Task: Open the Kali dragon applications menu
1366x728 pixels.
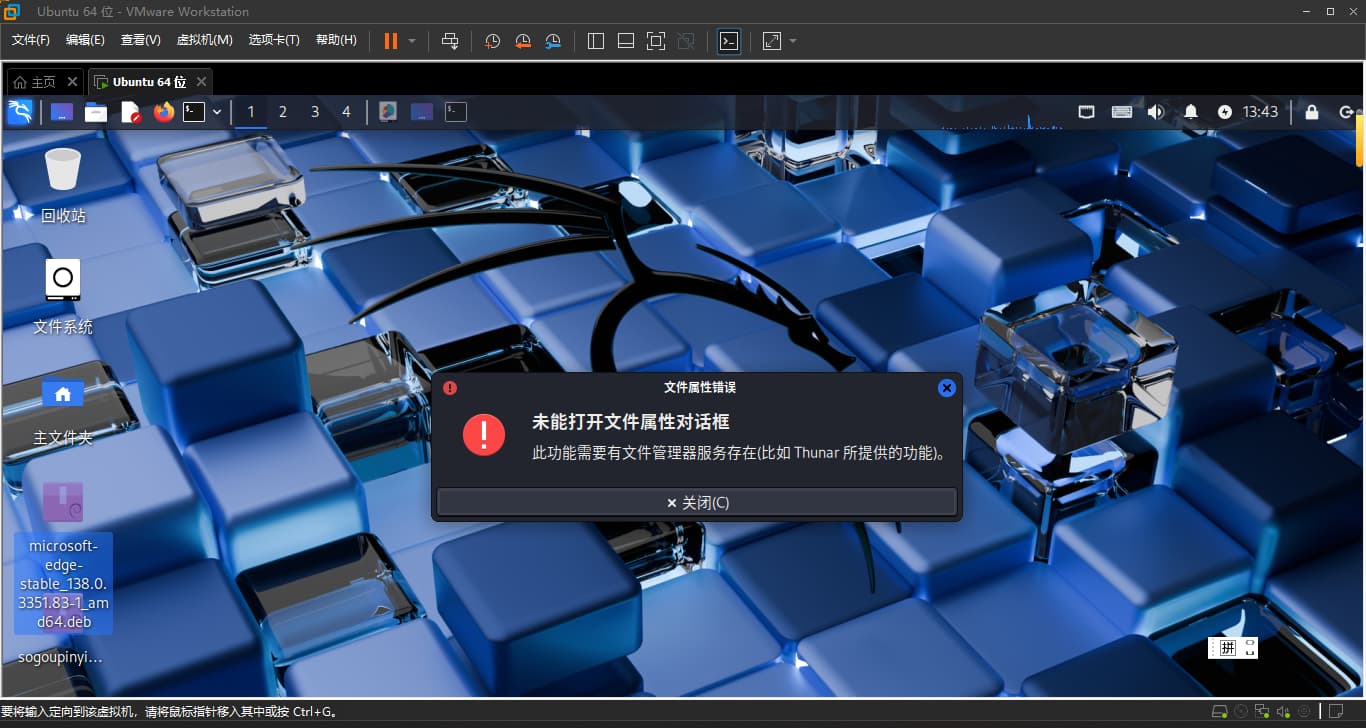Action: tap(20, 112)
